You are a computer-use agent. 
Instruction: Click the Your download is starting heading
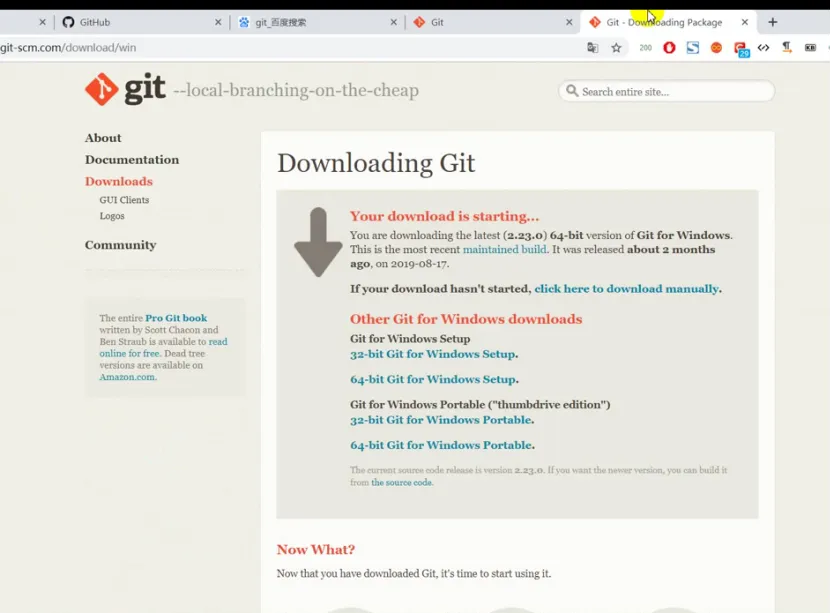click(444, 216)
